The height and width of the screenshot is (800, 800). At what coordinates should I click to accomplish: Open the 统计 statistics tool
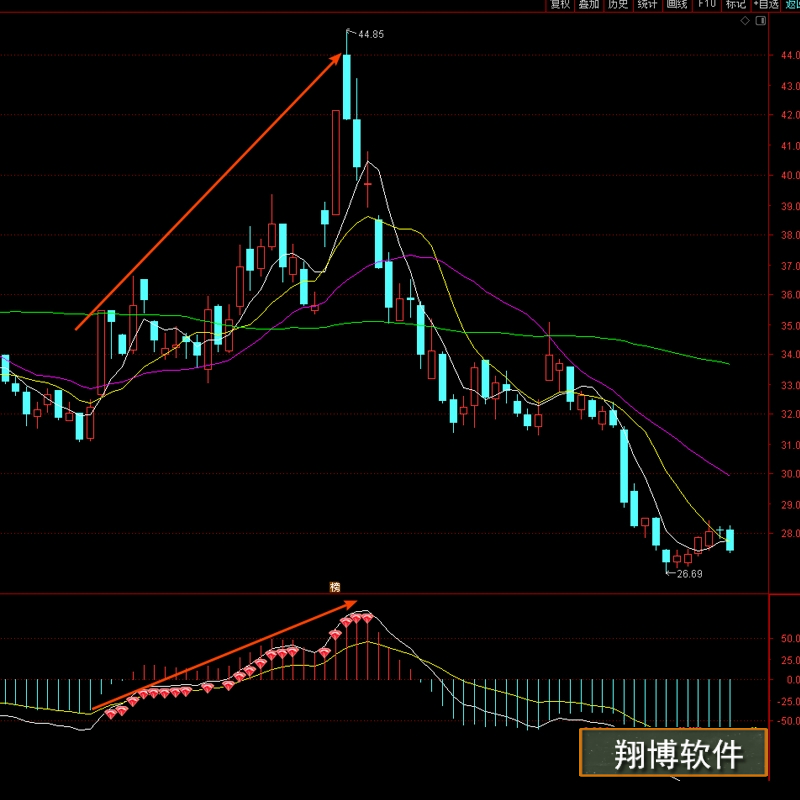tap(647, 5)
